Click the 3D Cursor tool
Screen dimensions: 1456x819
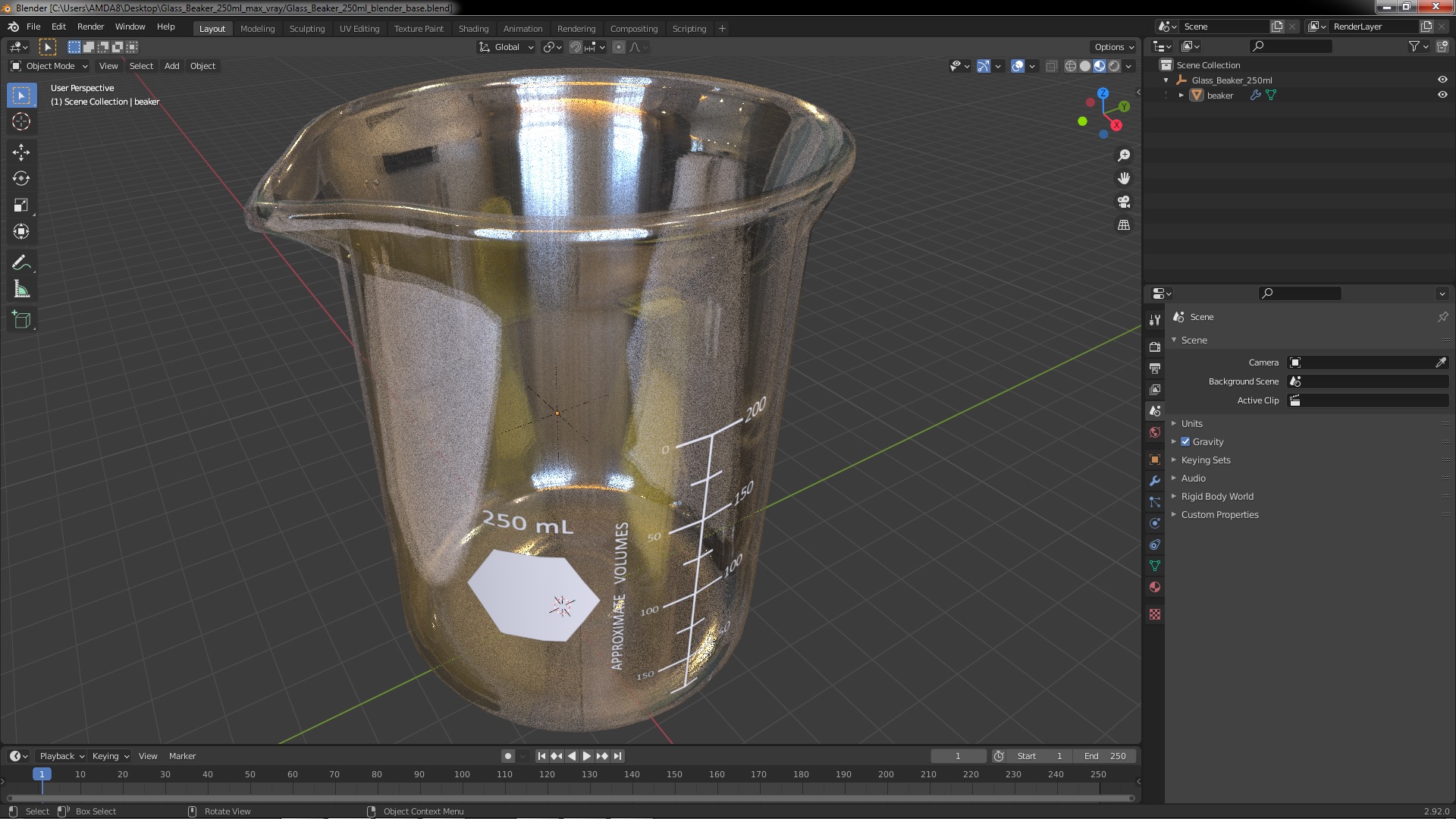point(21,121)
